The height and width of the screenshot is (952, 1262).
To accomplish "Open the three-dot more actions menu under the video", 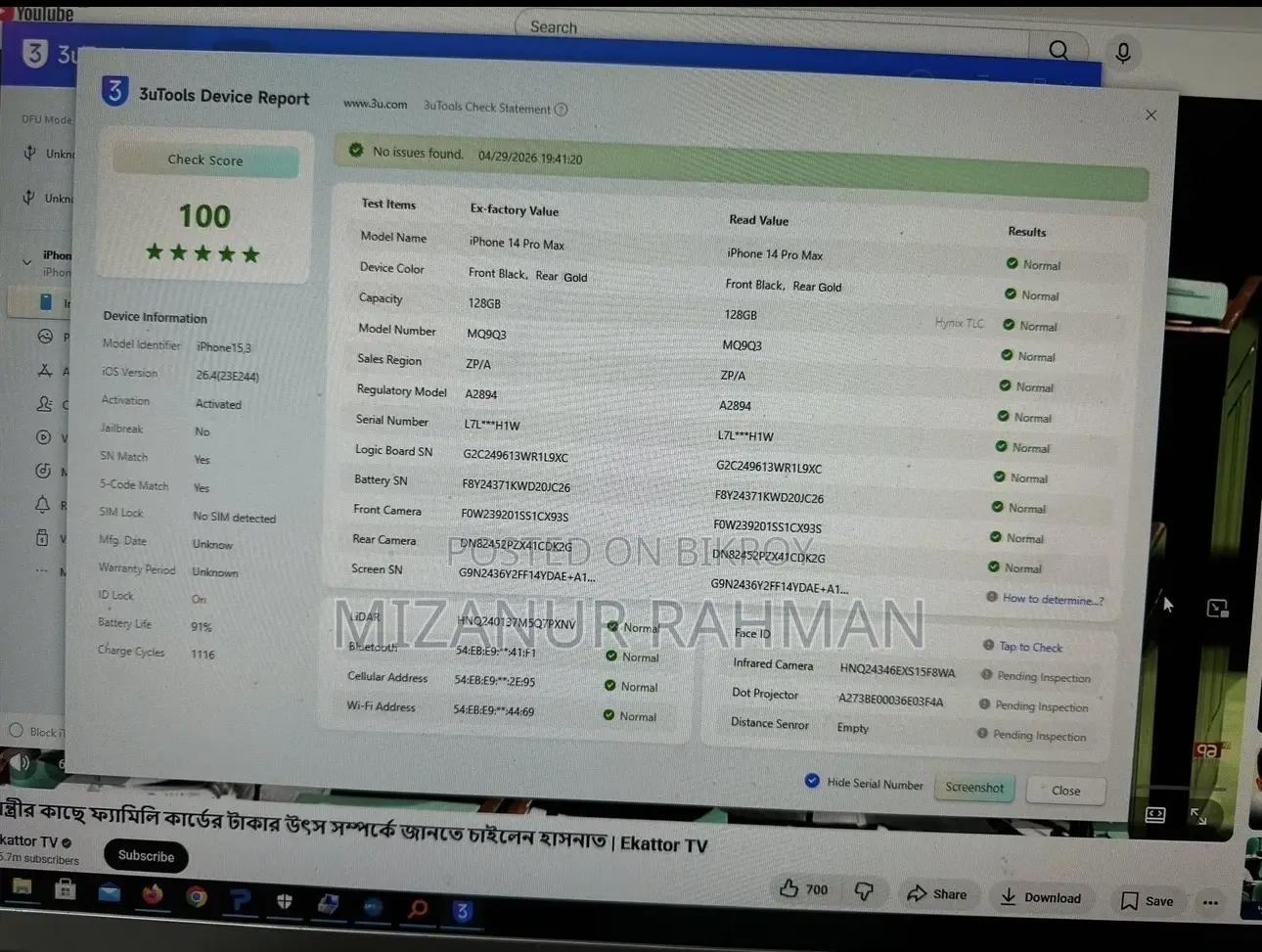I will coord(1210,902).
